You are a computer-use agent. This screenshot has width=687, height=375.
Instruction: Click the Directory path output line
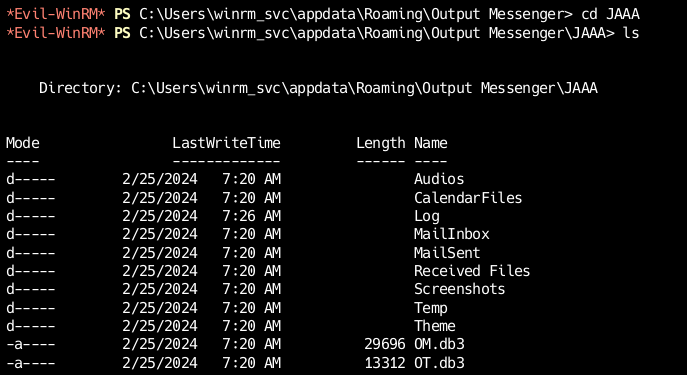pyautogui.click(x=318, y=88)
